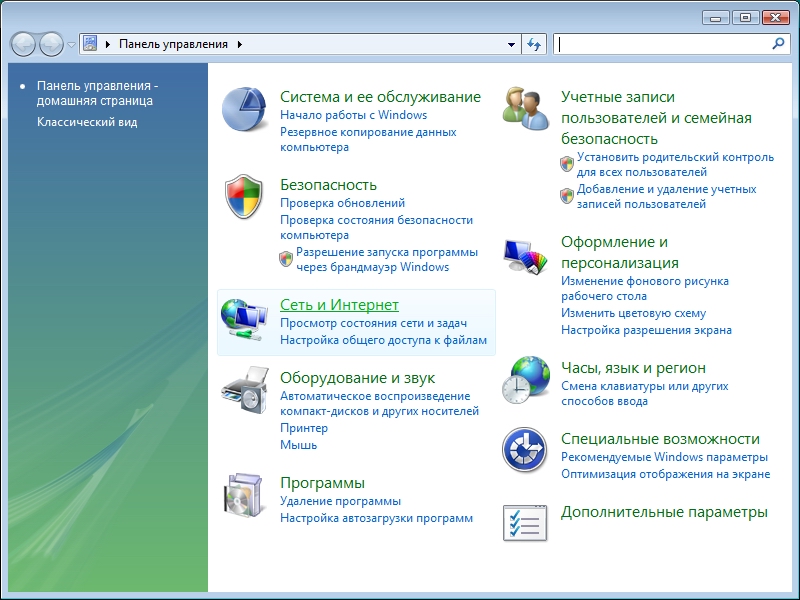Click 'Удаление программы'
Viewport: 800px width, 600px height.
point(341,501)
